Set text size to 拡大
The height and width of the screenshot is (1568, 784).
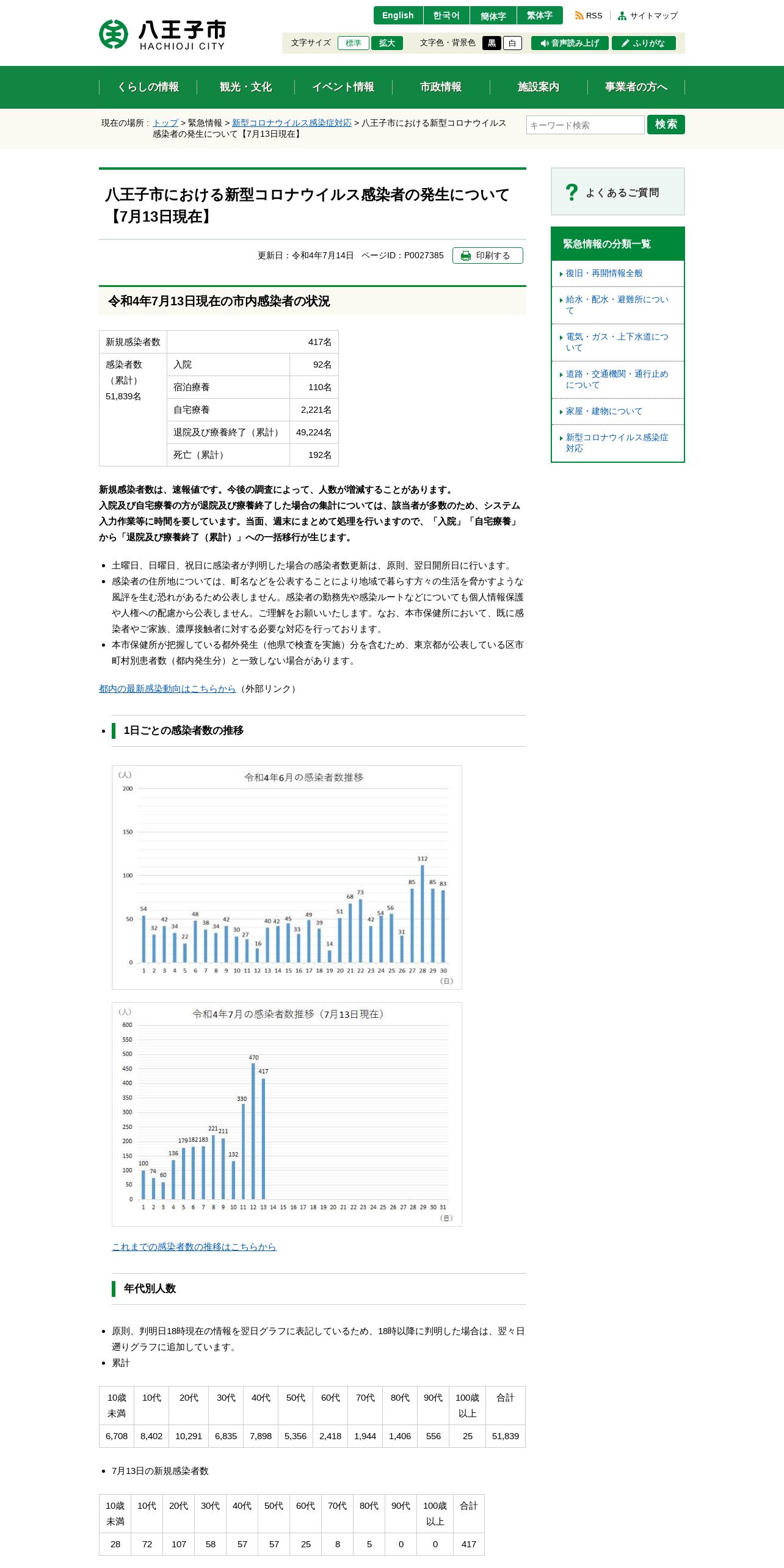[x=387, y=43]
